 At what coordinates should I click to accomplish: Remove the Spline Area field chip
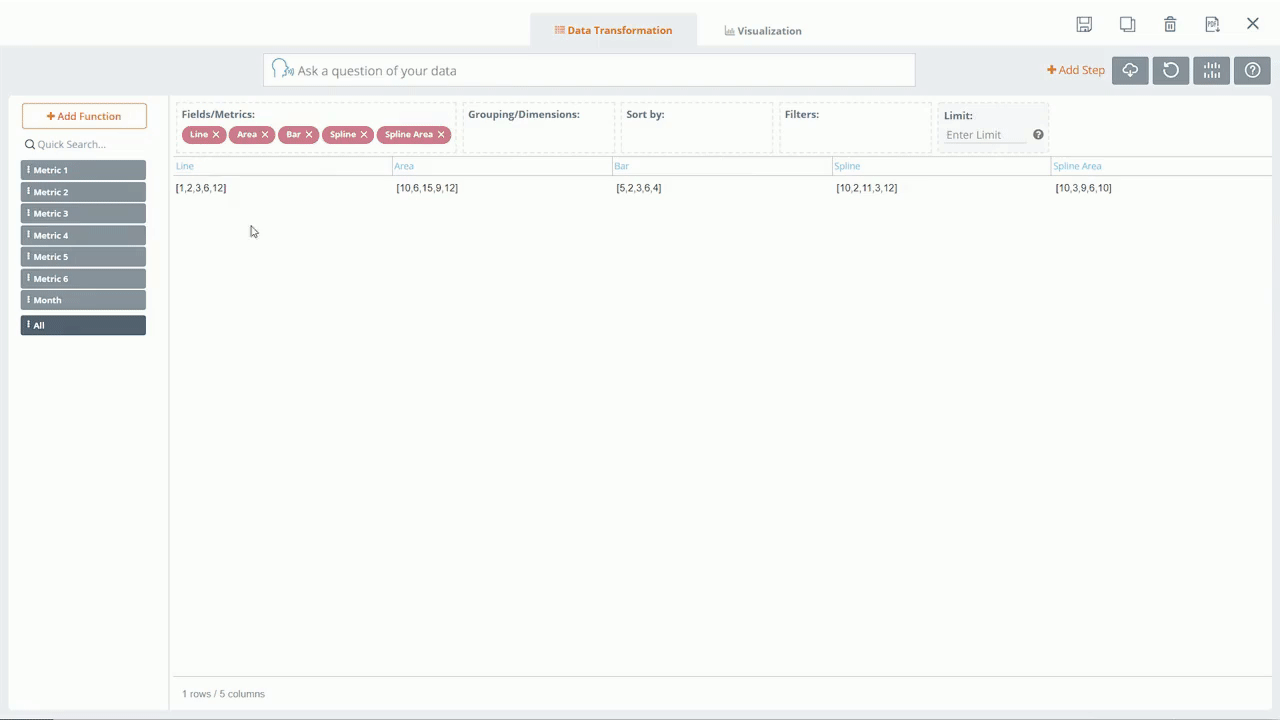[441, 135]
